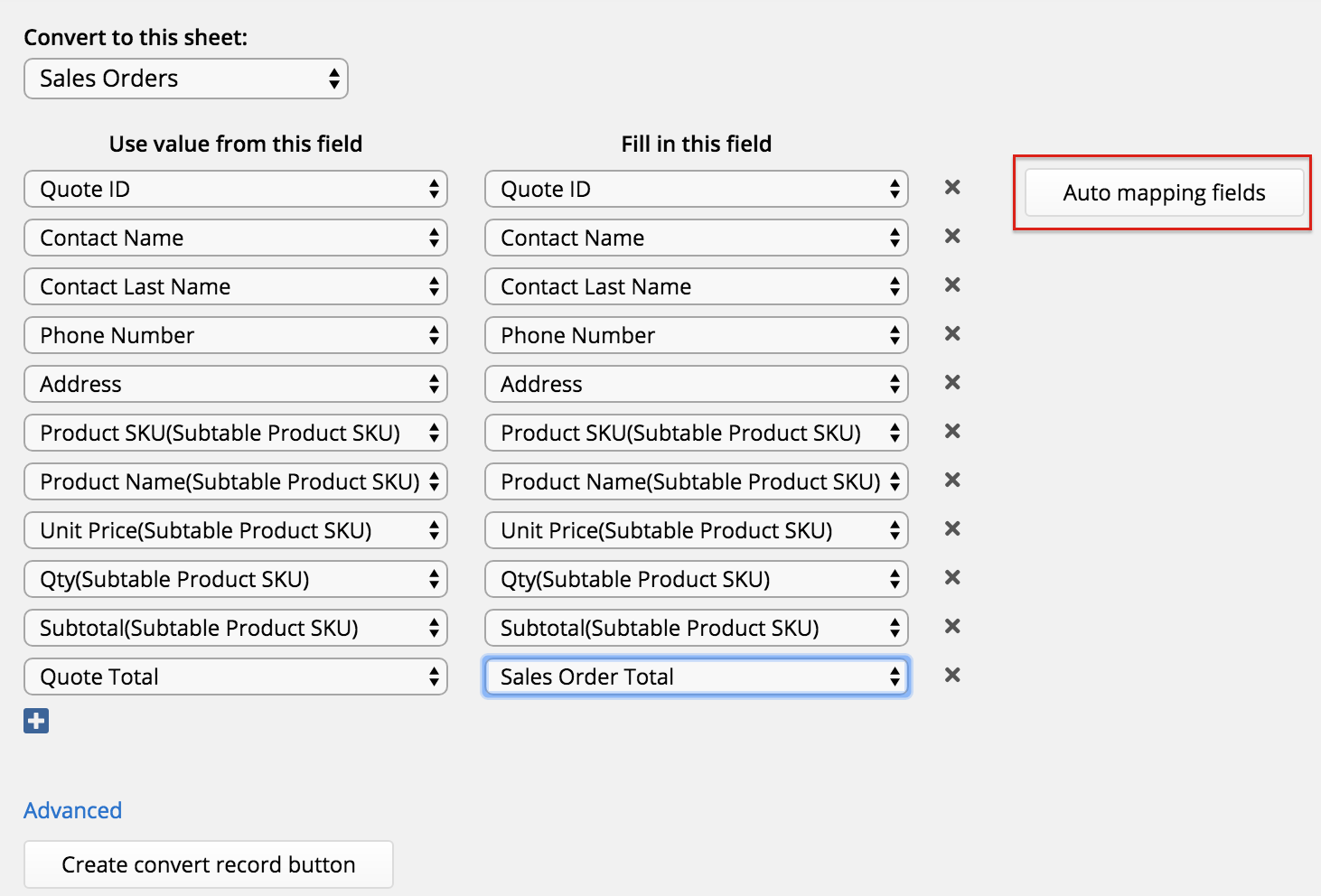This screenshot has width=1321, height=896.
Task: Click Create convert record button
Action: coord(209,864)
